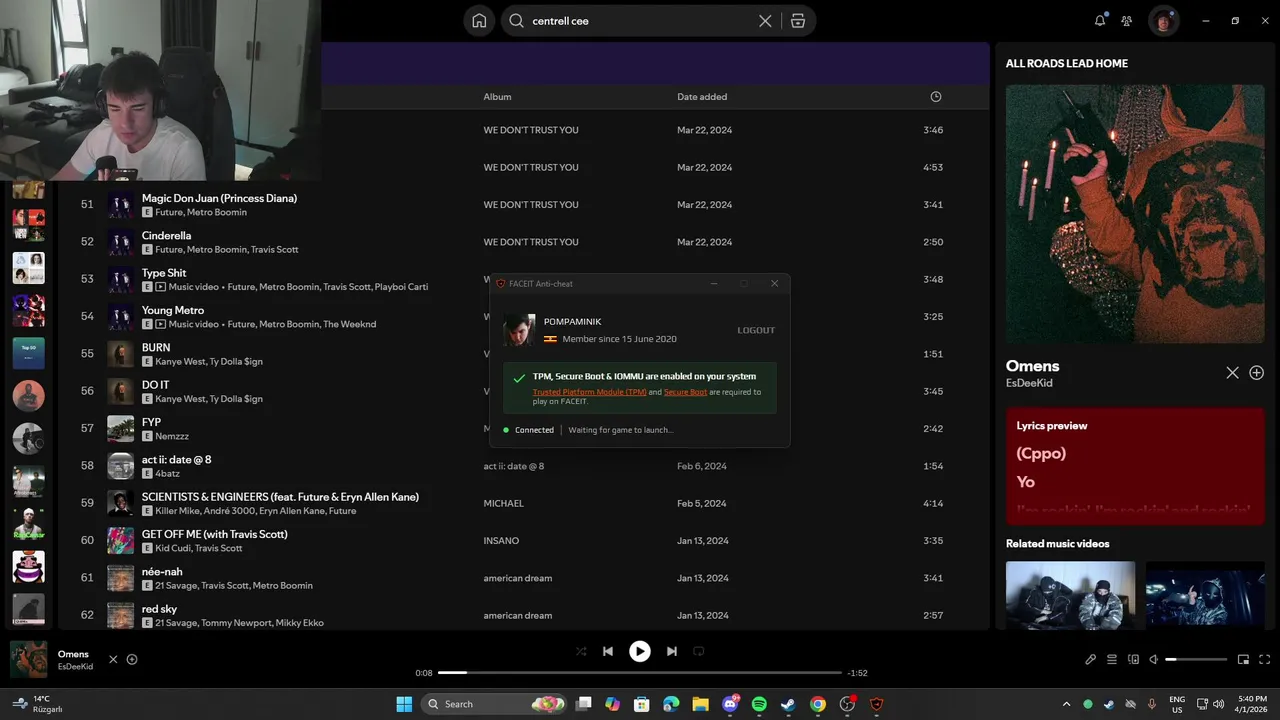Show hidden system tray icons
Viewport: 1280px width, 720px height.
(x=1066, y=704)
